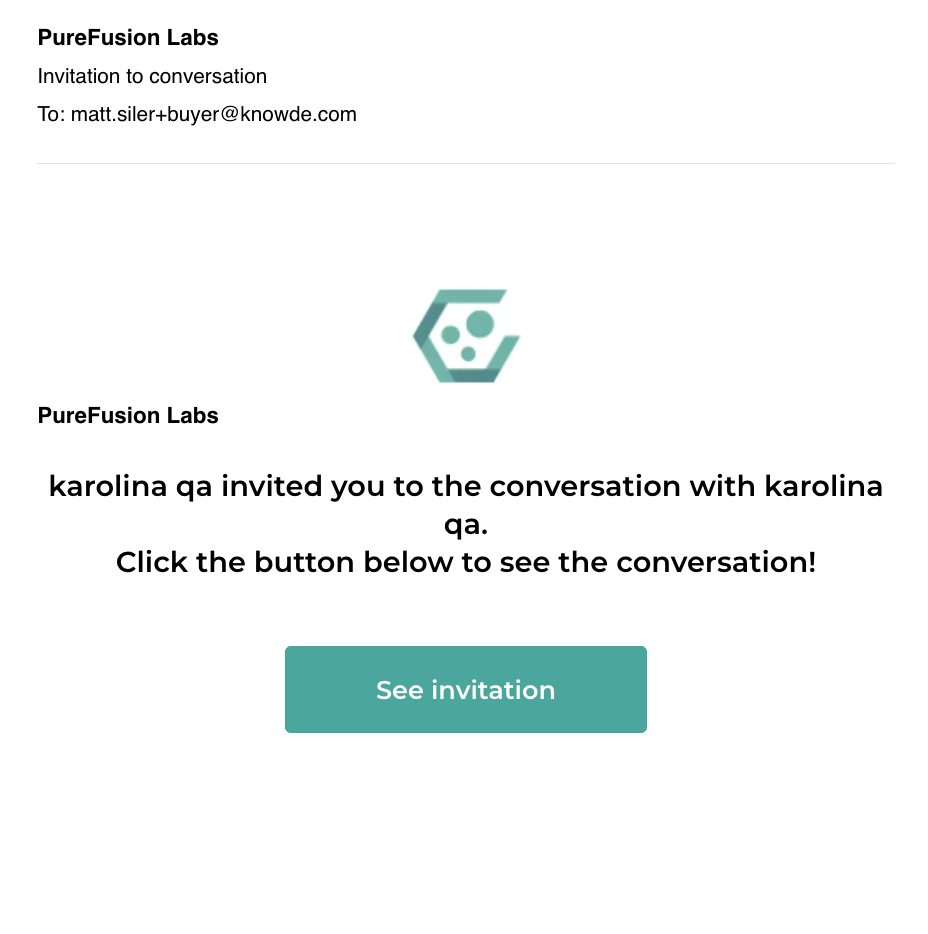The width and height of the screenshot is (928, 934).
Task: Click the smallest bottom circle in the logo
Action: (x=468, y=354)
